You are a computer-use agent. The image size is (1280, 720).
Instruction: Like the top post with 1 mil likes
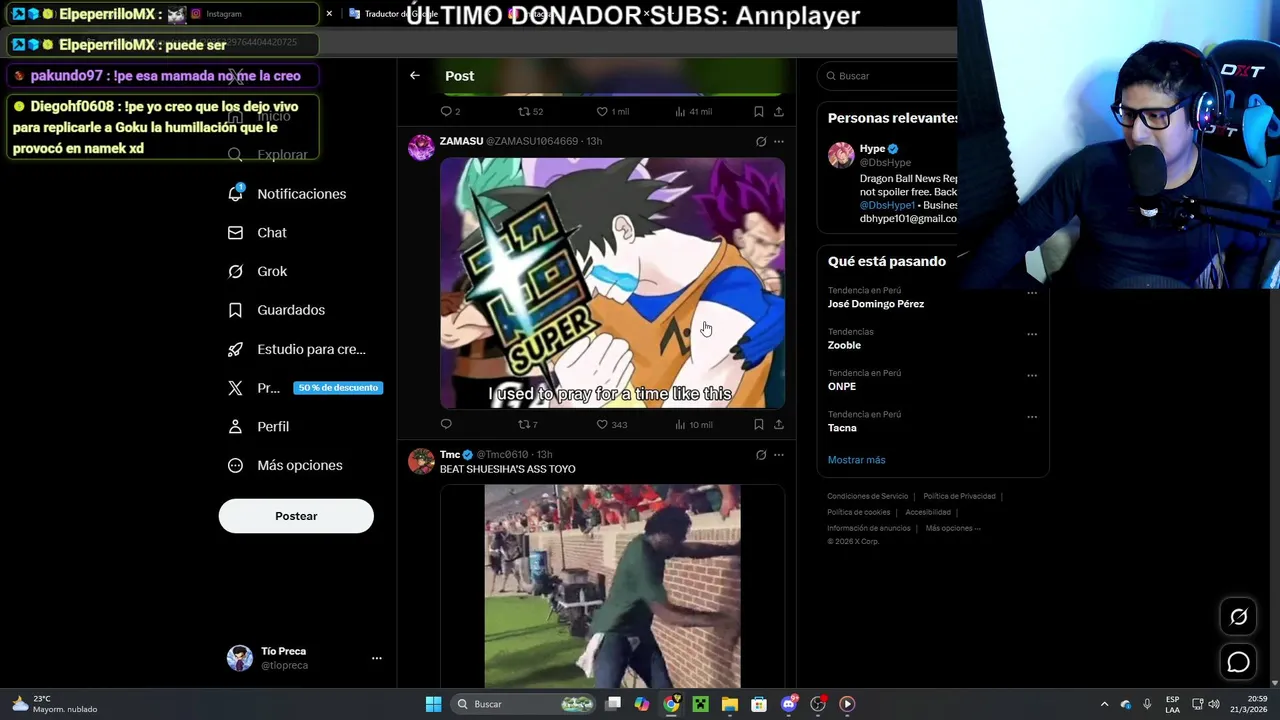pos(612,111)
